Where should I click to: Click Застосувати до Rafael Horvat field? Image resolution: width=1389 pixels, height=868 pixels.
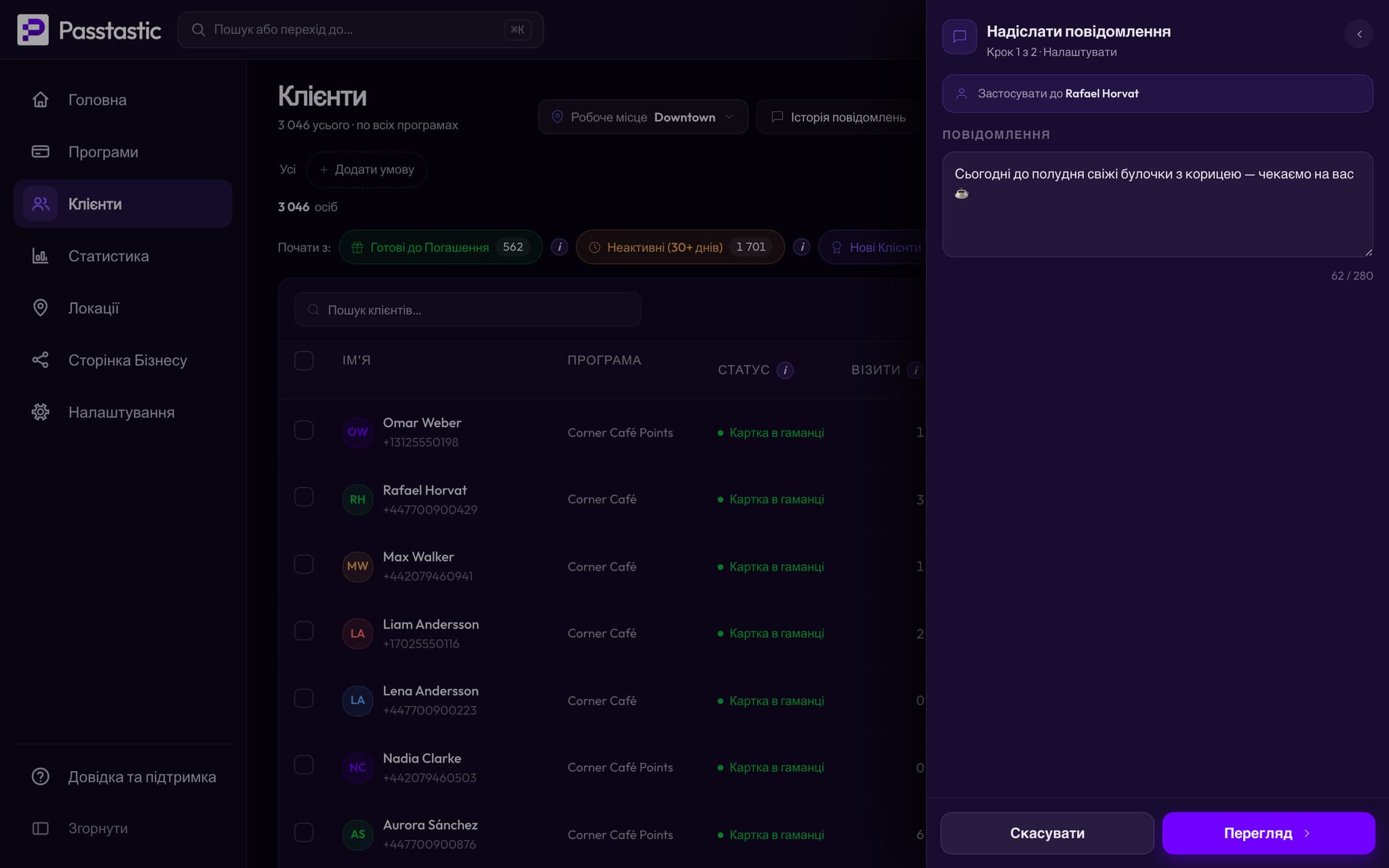1158,94
